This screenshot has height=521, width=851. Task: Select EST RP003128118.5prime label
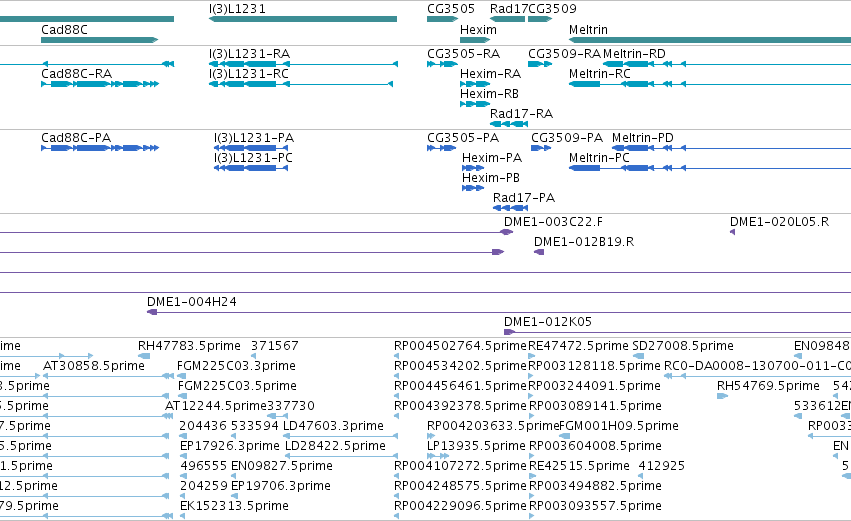pyautogui.click(x=595, y=366)
